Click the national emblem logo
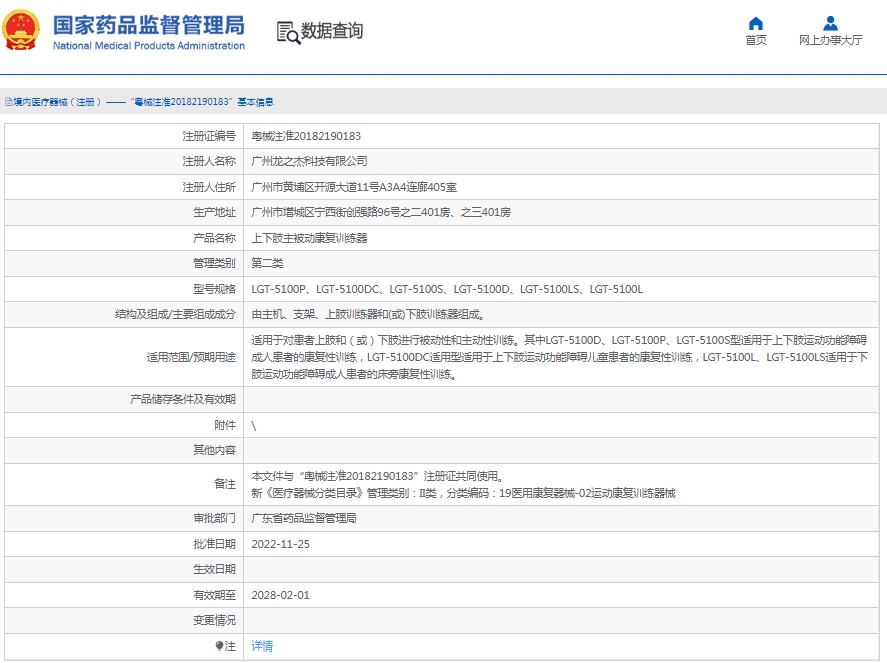This screenshot has height=663, width=887. [21, 31]
